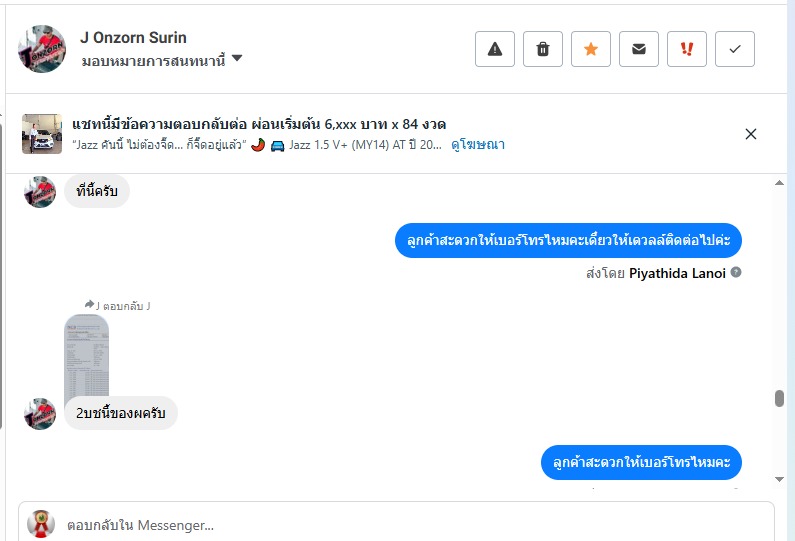Open the ดูโฆษณา link
795x541 pixels.
tap(478, 145)
